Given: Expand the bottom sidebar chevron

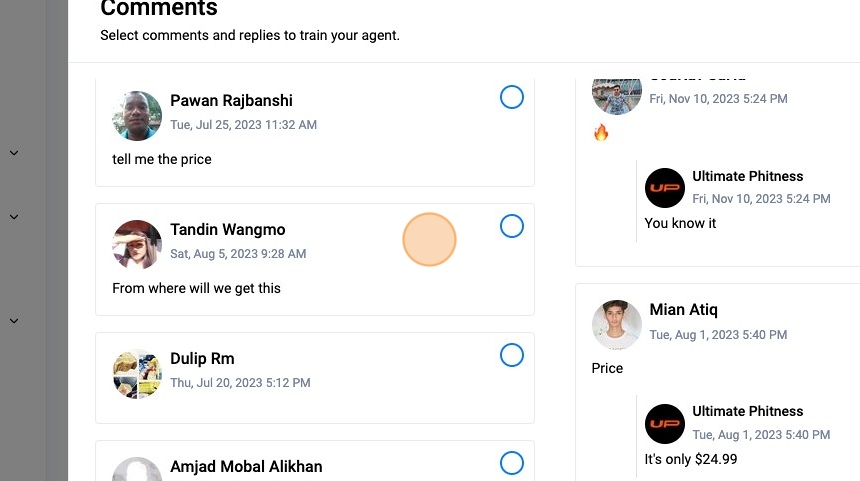Looking at the screenshot, I should coord(14,321).
